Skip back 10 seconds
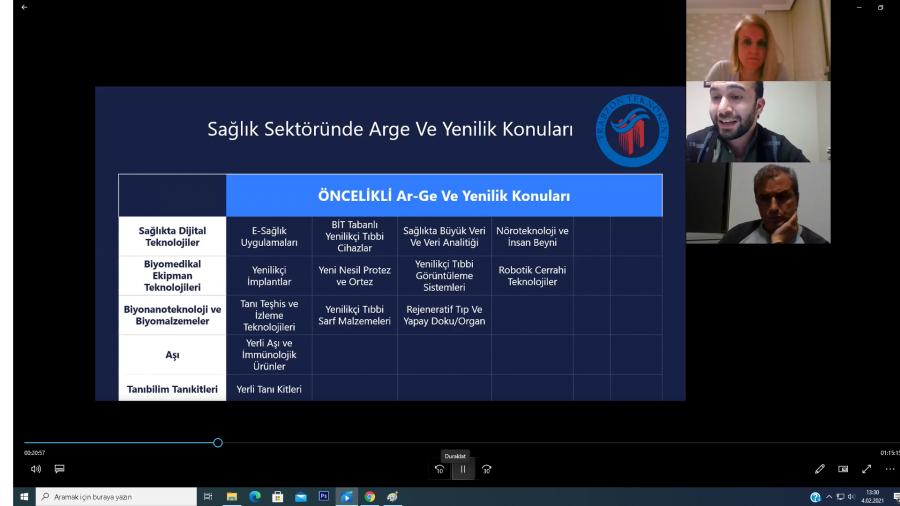 [439, 469]
